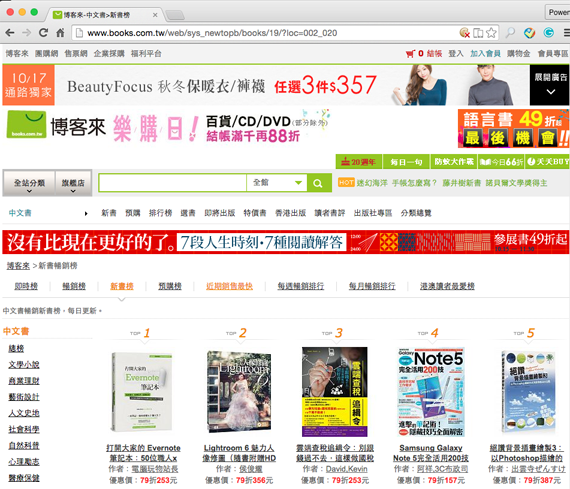Image resolution: width=570 pixels, height=489 pixels.
Task: Go to the browser home icon
Action: click(x=60, y=33)
